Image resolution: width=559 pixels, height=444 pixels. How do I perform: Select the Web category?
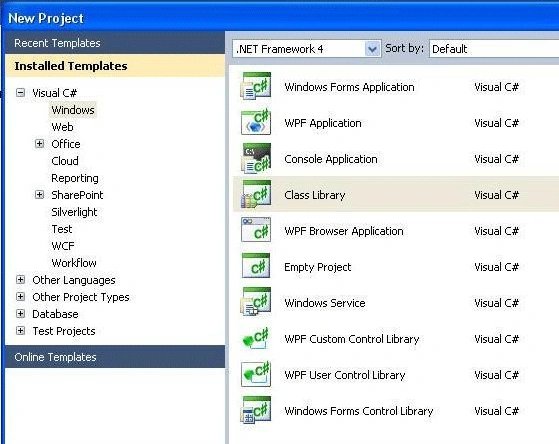pos(62,127)
